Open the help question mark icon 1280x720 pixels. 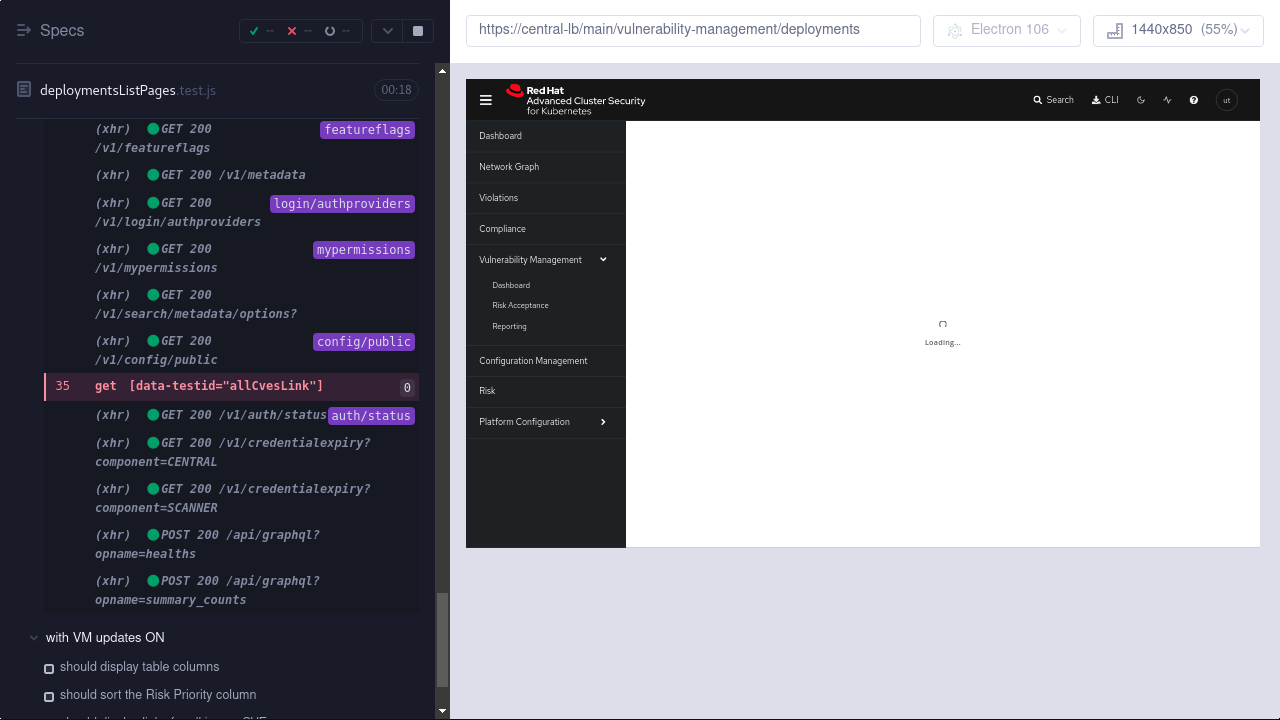pyautogui.click(x=1194, y=100)
